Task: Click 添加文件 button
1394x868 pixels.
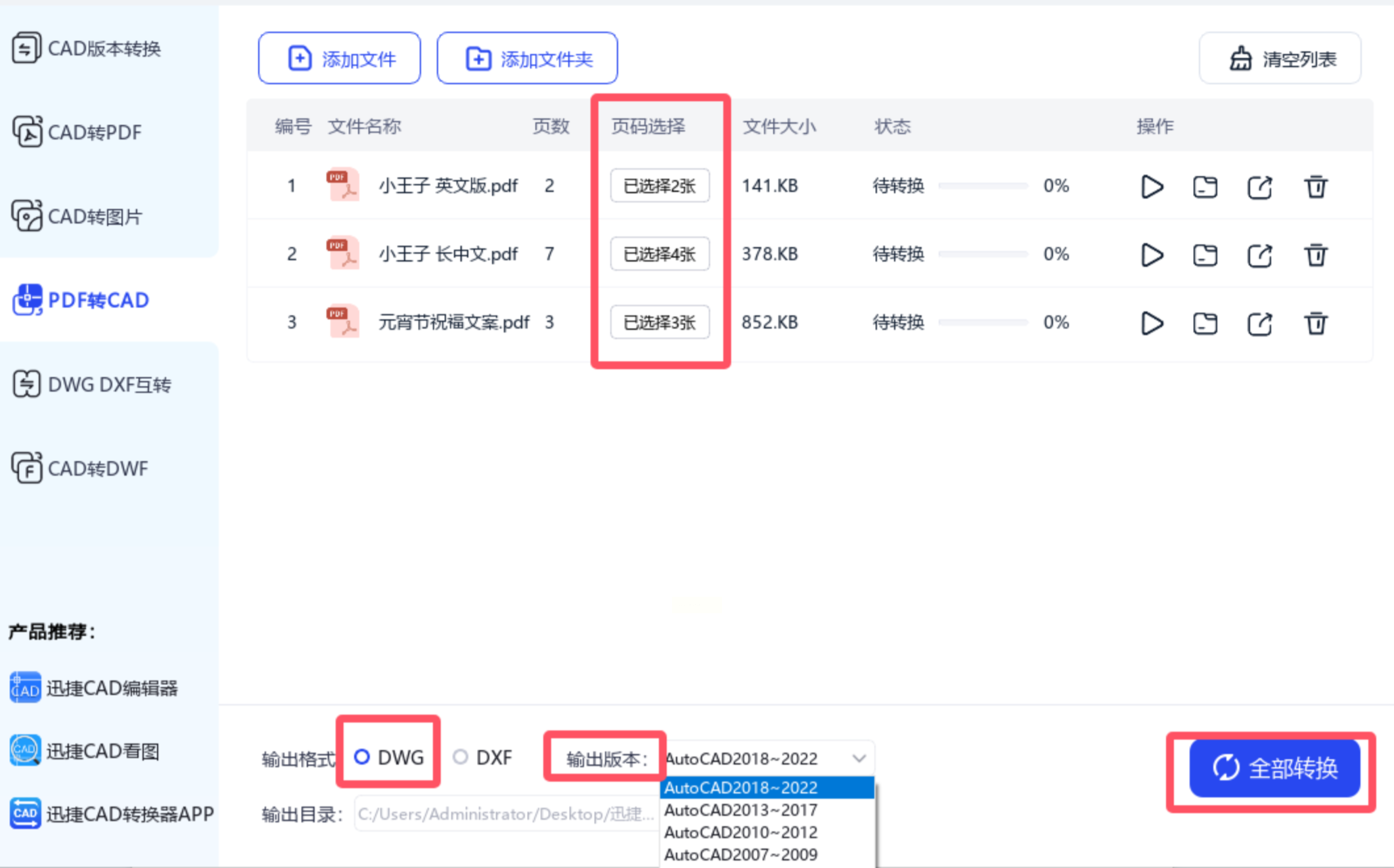Action: [x=340, y=58]
